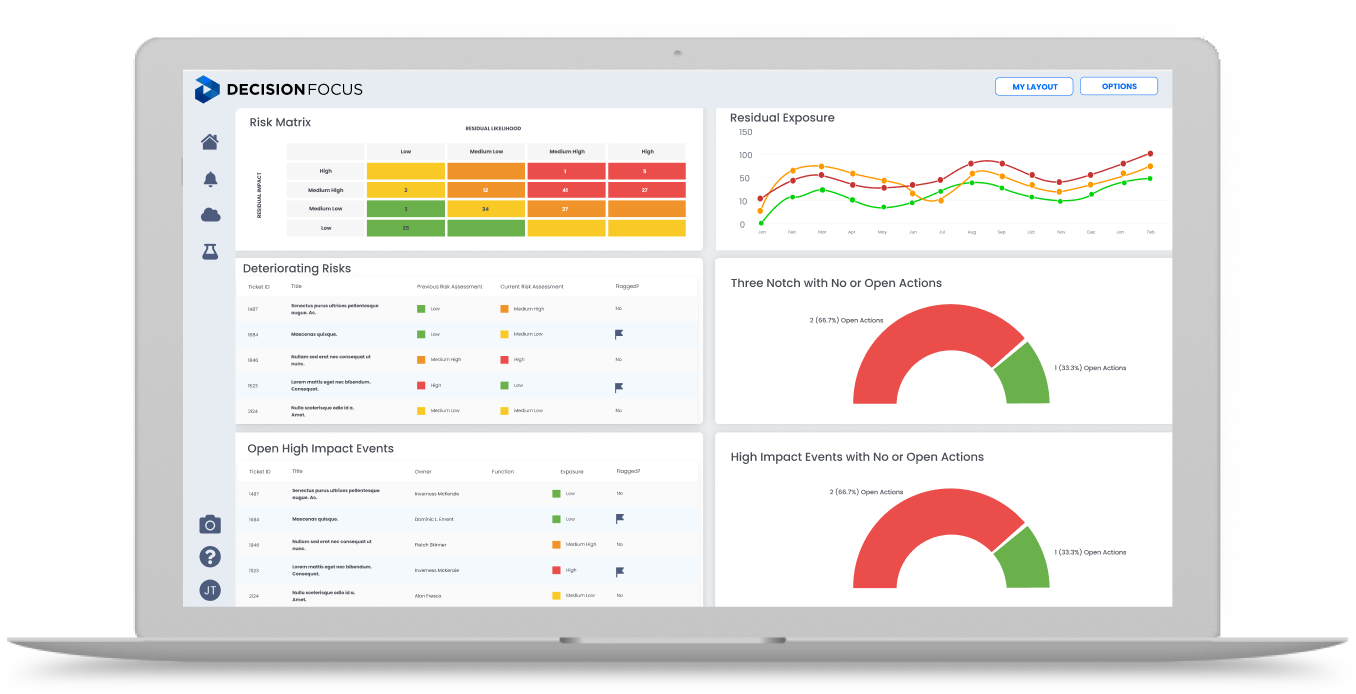Click the camera snapshot icon
The image size is (1356, 694).
210,524
